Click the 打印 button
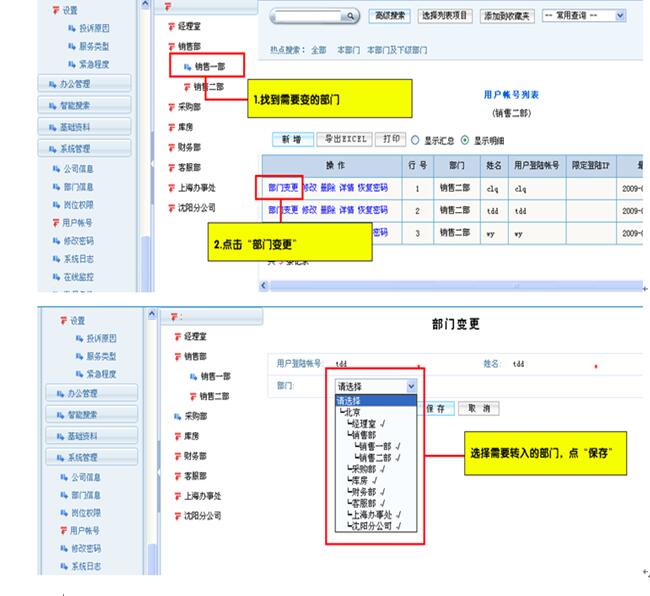650x596 pixels. [x=392, y=139]
